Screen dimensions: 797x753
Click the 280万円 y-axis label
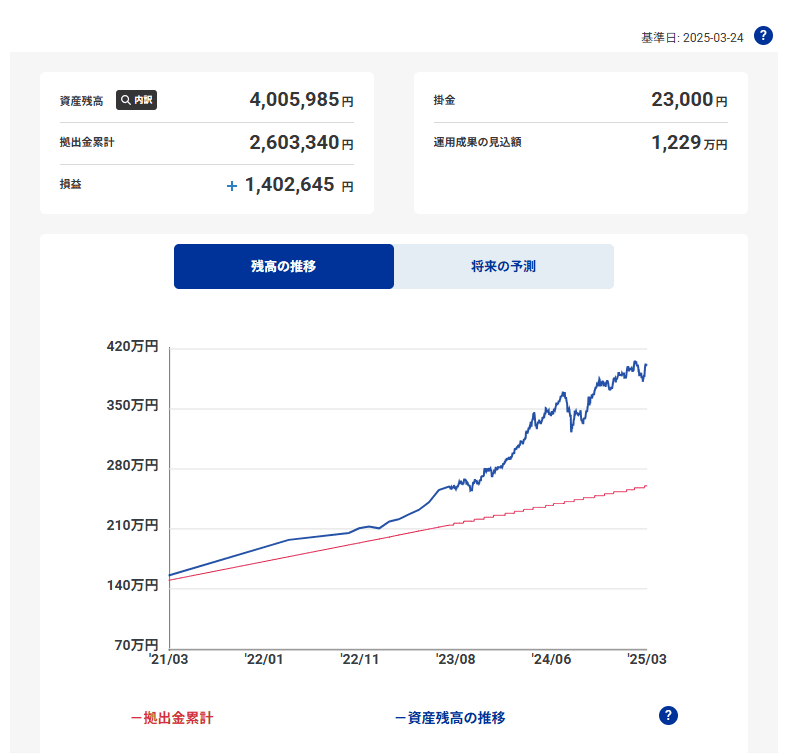[x=133, y=465]
